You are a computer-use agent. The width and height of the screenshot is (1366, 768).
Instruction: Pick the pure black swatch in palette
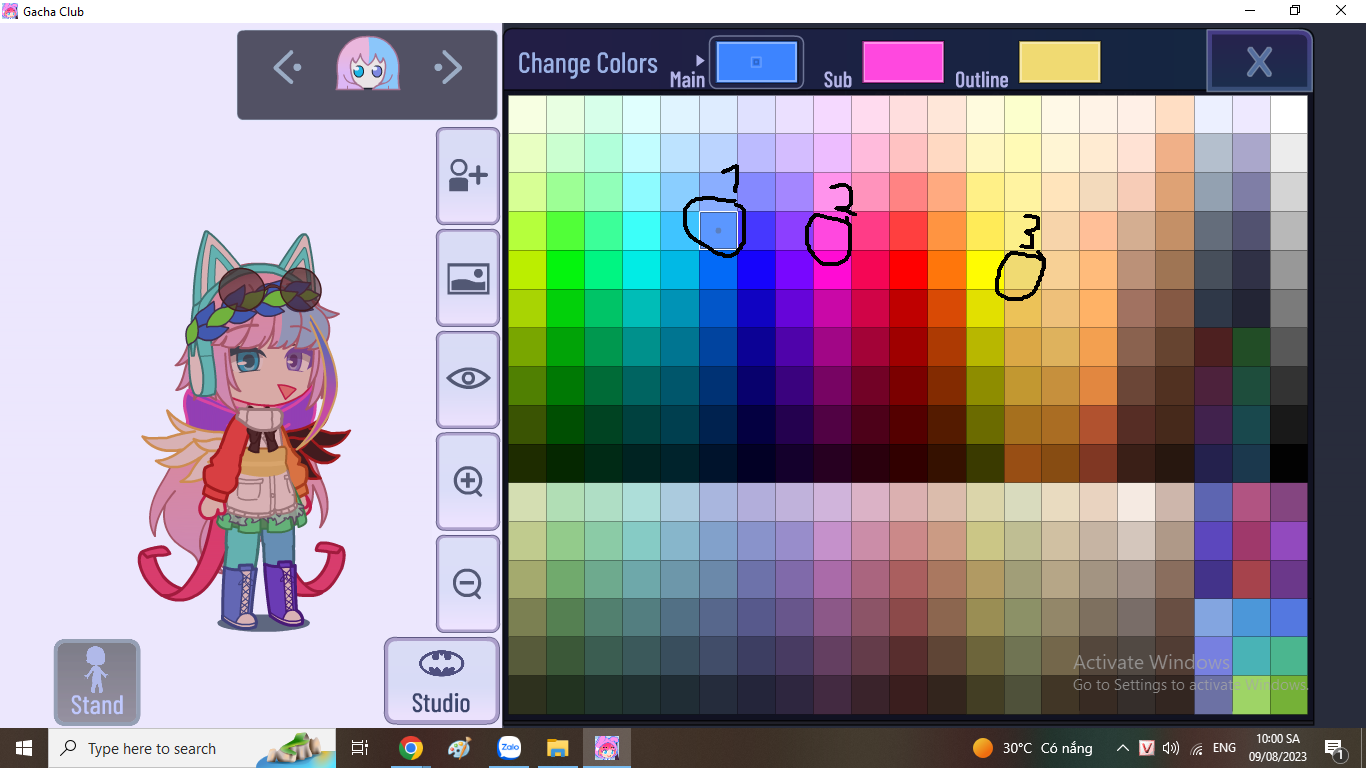point(1289,463)
